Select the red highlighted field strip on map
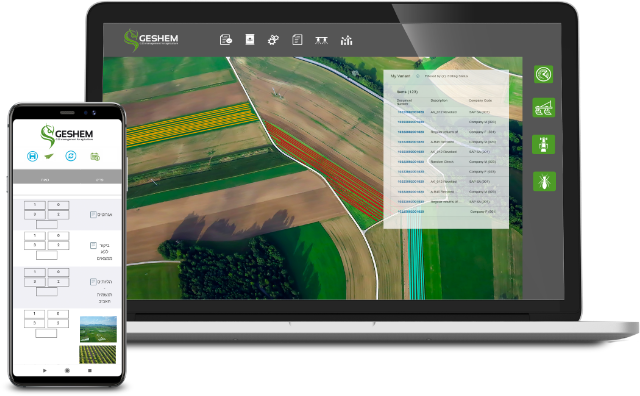The height and width of the screenshot is (396, 640). pos(325,171)
